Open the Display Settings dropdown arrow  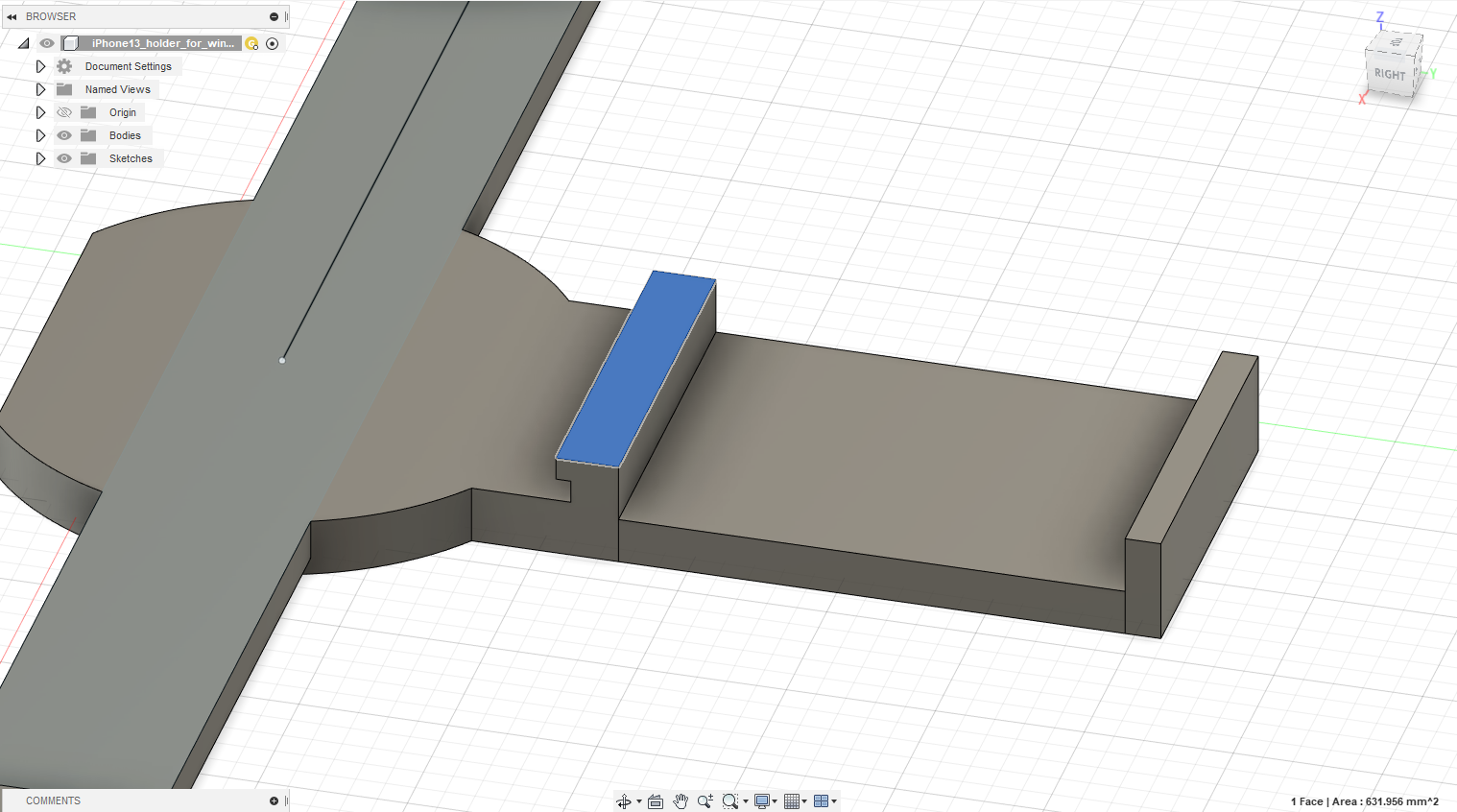(775, 801)
